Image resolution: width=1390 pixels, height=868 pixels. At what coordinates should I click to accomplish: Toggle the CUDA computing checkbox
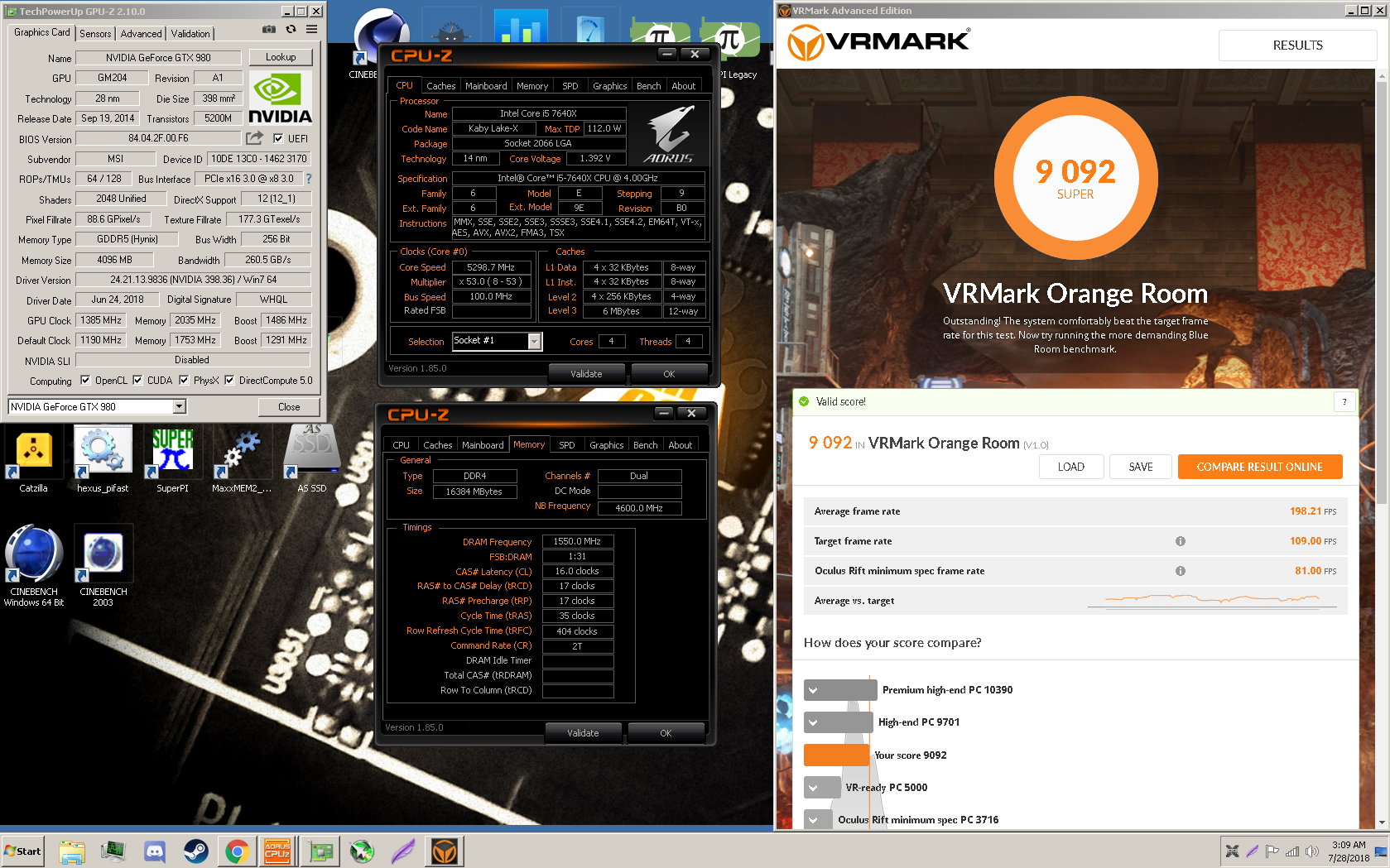(137, 380)
